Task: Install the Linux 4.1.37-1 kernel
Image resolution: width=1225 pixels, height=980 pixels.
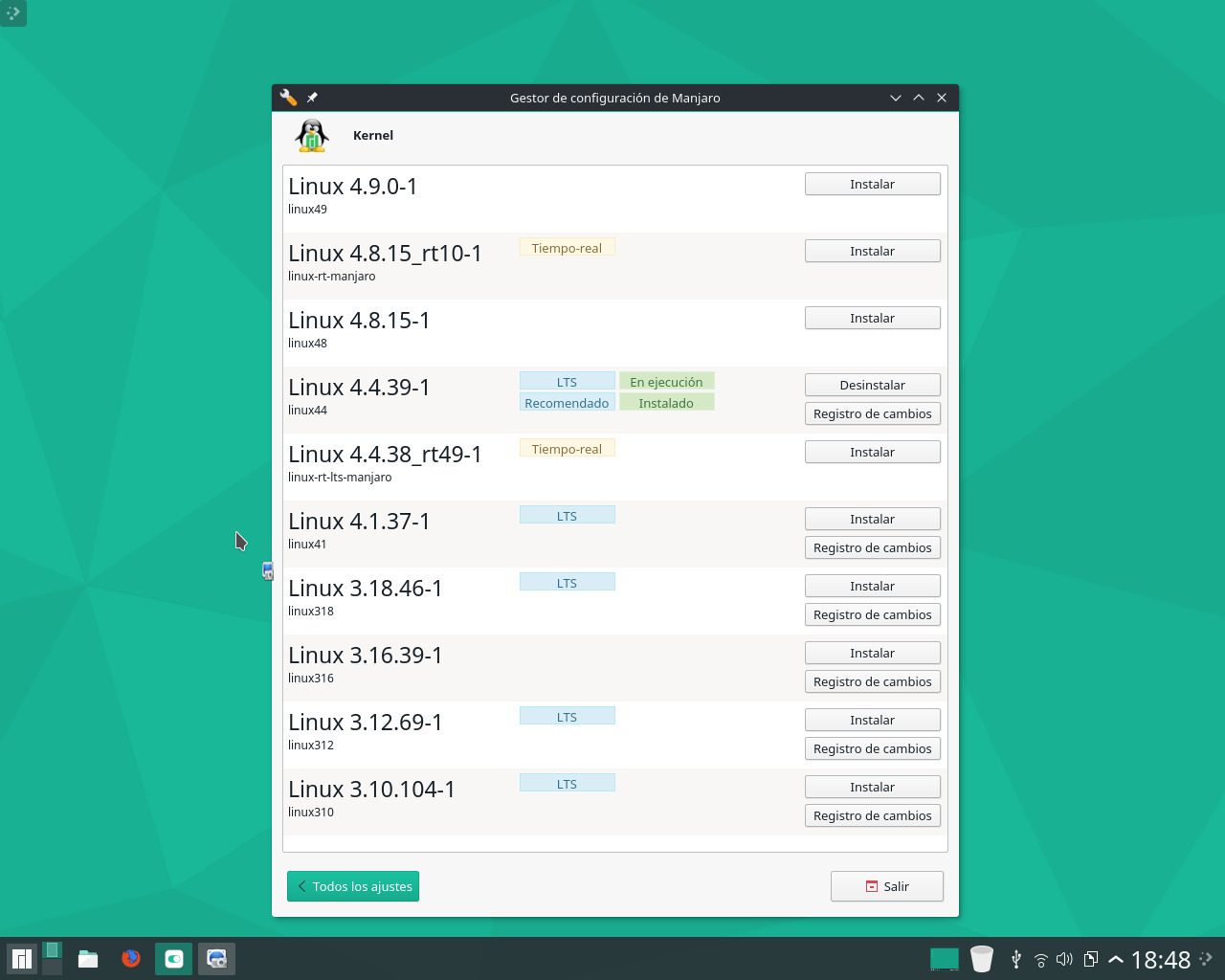Action: [873, 519]
